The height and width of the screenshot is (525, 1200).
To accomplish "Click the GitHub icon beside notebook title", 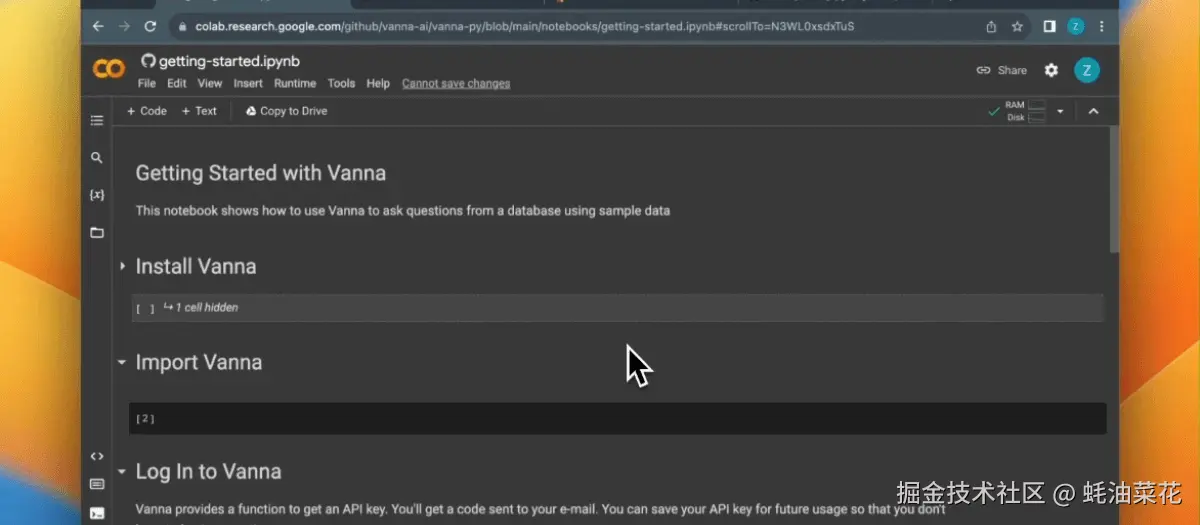I will (147, 61).
